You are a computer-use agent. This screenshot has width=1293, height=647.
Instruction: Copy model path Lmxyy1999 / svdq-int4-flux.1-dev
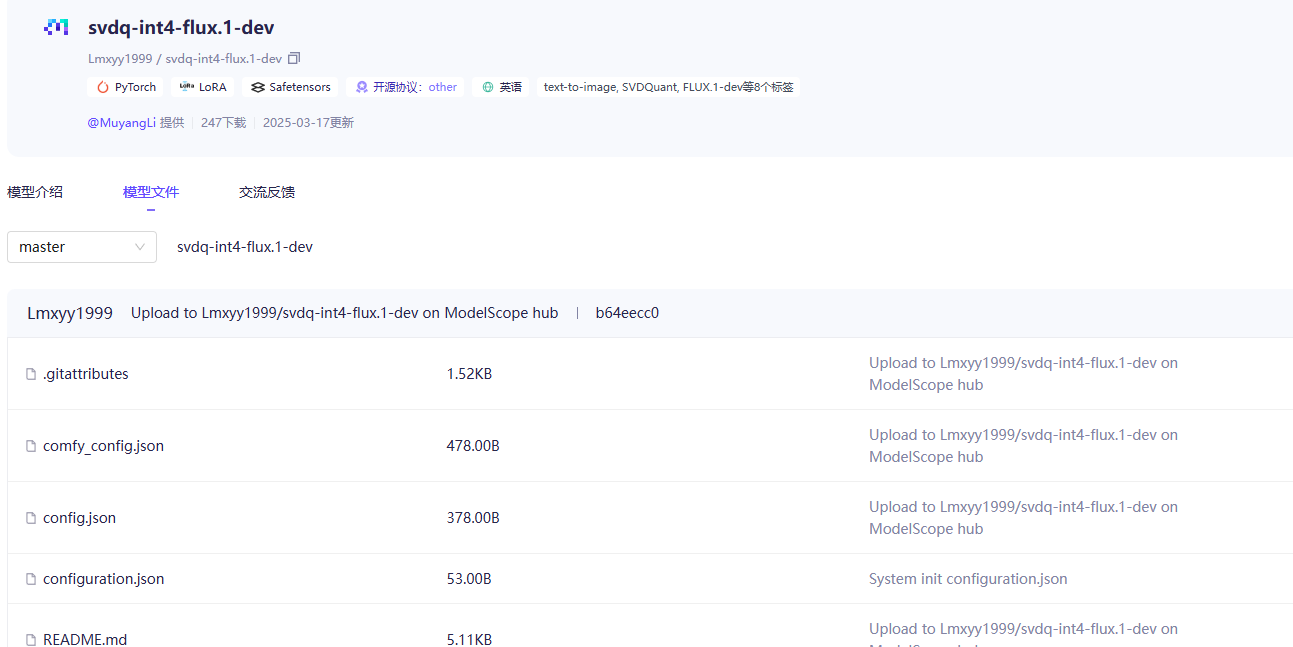(294, 59)
